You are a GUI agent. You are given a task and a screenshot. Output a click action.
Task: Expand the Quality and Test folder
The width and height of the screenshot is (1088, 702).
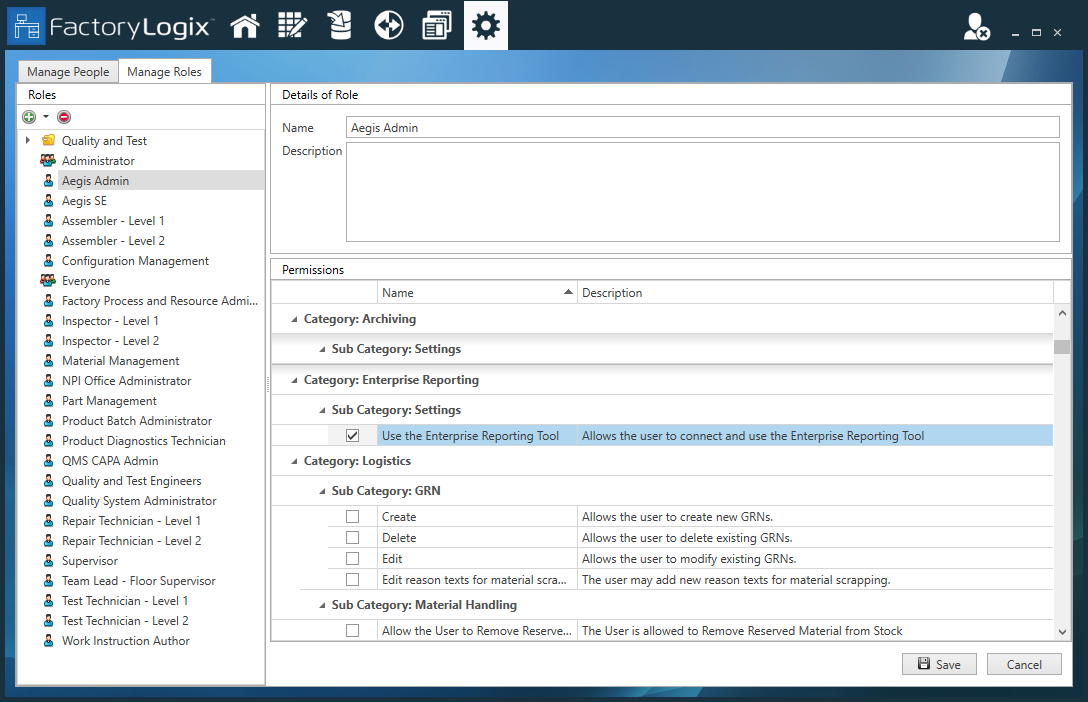click(x=30, y=140)
